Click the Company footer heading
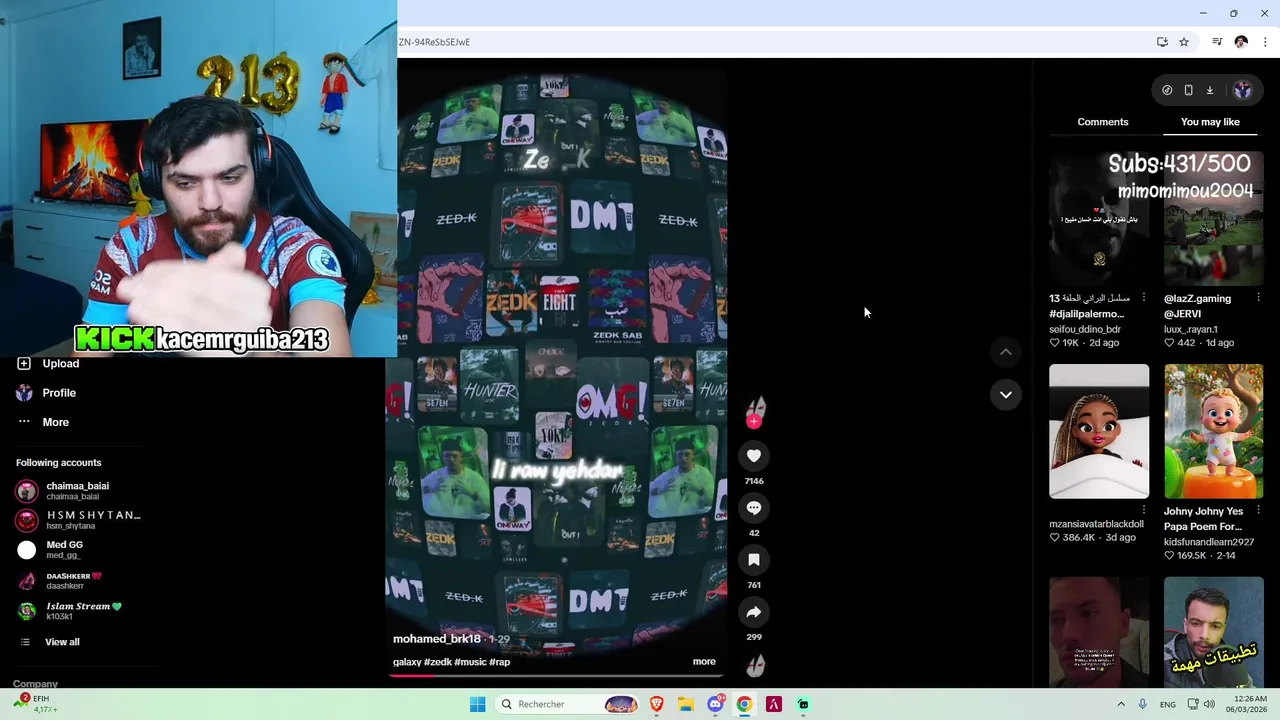Viewport: 1280px width, 720px height. (x=35, y=684)
